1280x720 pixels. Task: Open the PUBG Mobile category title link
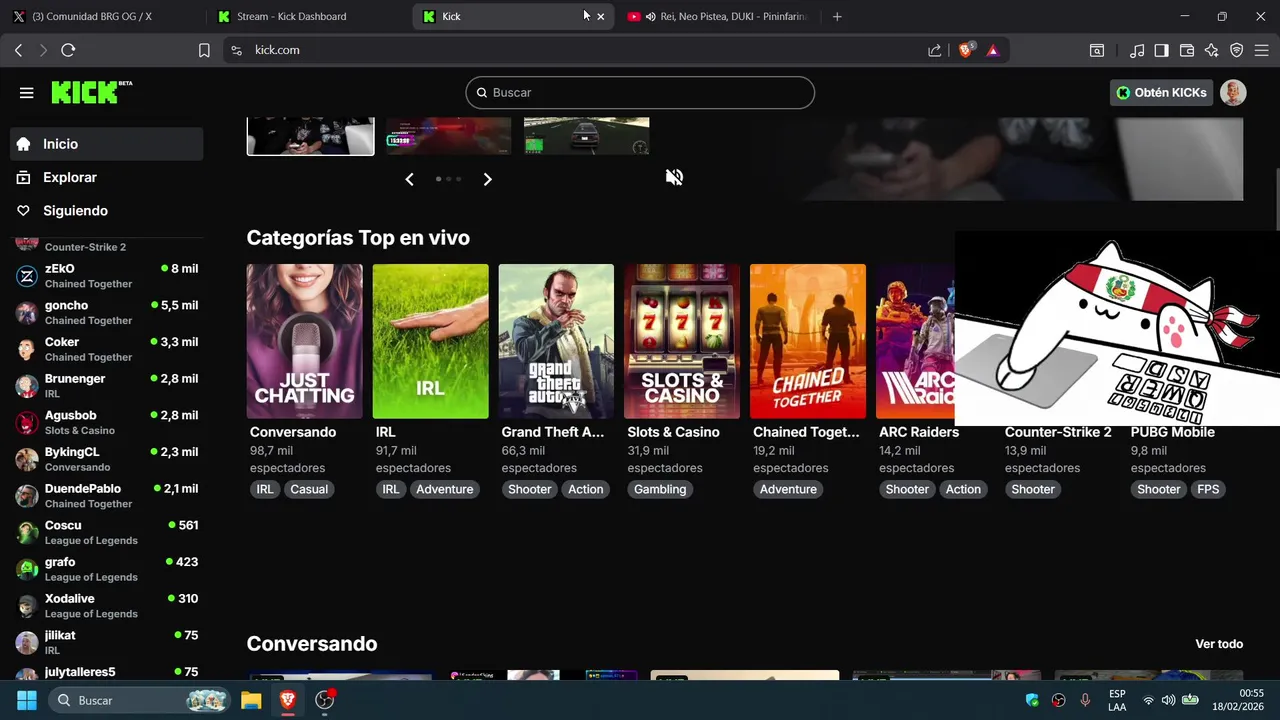click(1173, 432)
